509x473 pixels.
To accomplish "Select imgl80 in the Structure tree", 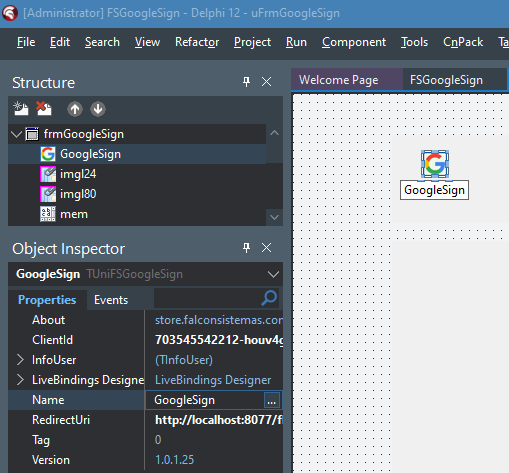I will 78,194.
